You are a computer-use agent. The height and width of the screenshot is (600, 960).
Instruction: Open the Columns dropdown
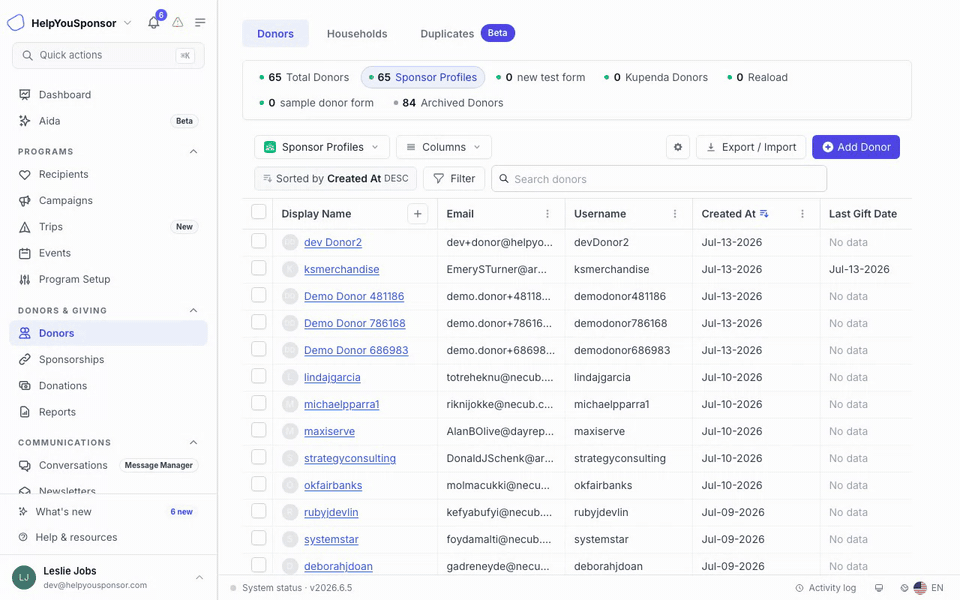tap(443, 147)
